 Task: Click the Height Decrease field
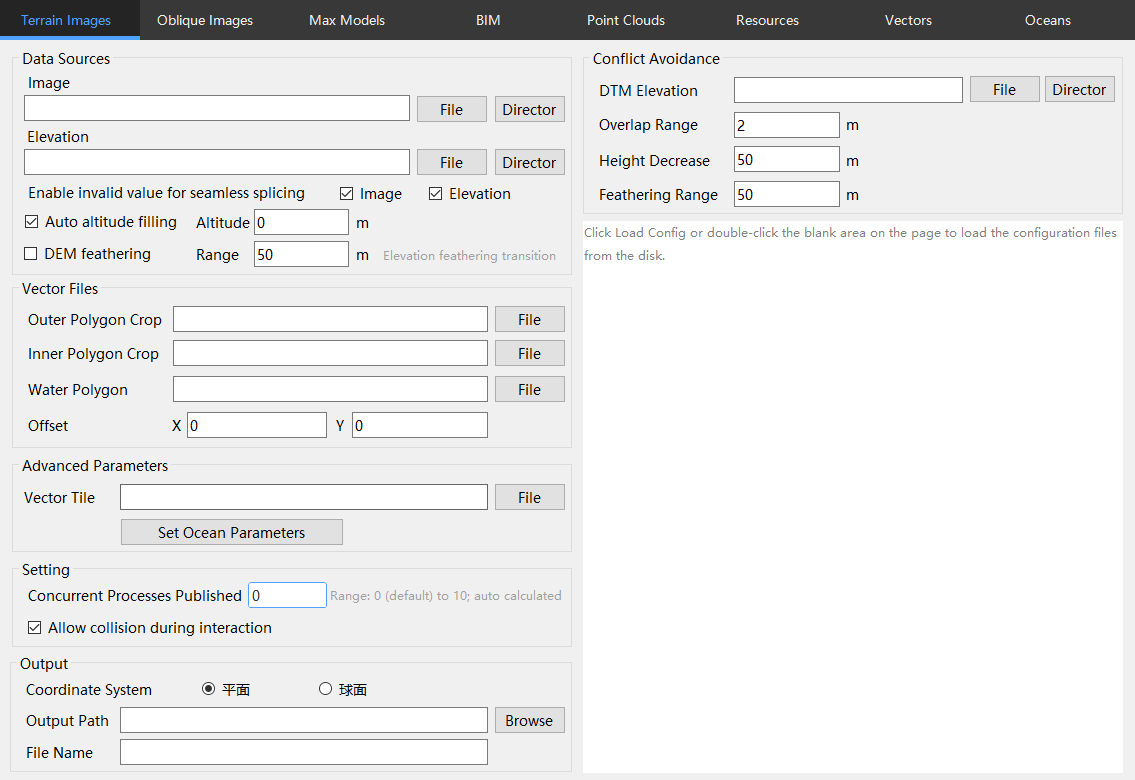[787, 159]
